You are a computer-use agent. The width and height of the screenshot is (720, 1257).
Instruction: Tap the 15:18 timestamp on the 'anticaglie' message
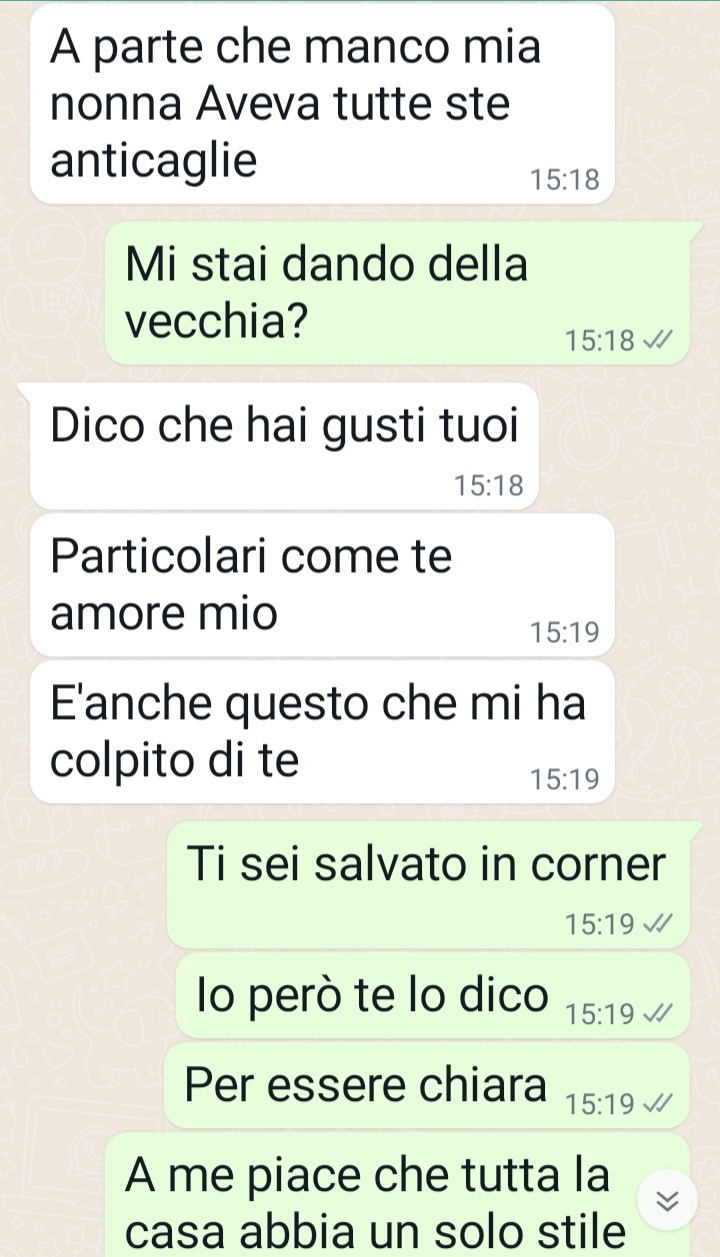pyautogui.click(x=565, y=181)
